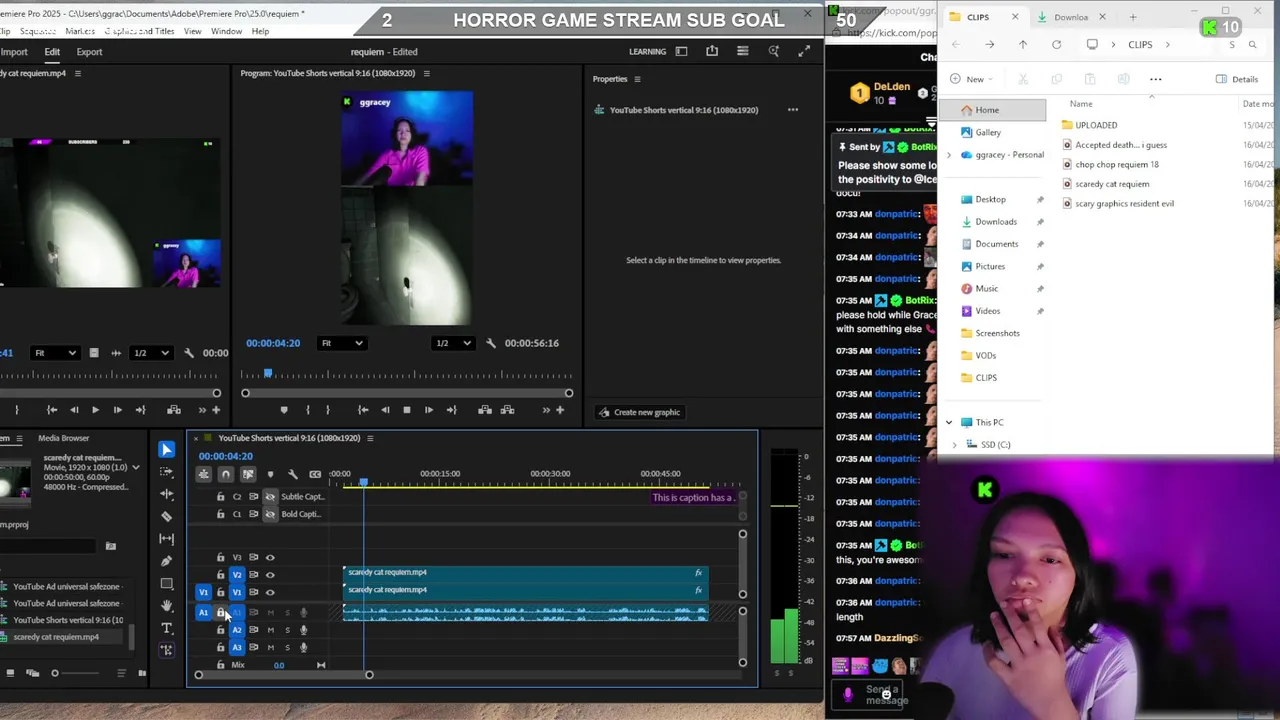Click Workspaces icon in Premiere header

[681, 51]
